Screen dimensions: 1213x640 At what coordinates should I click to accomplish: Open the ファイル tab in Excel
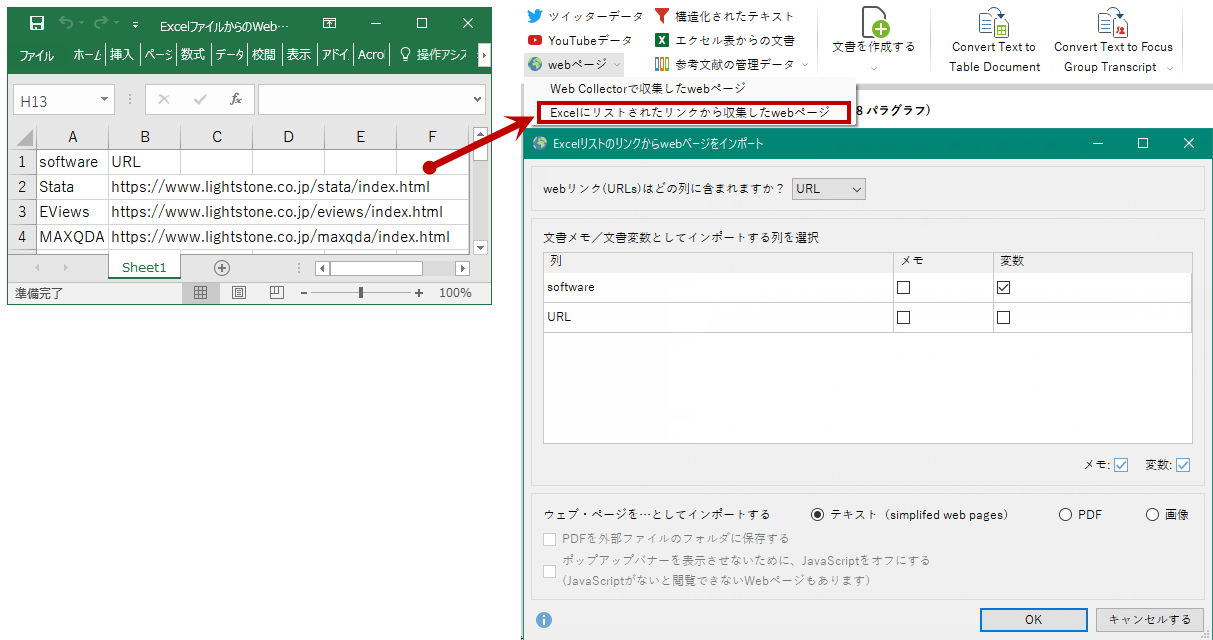(x=37, y=55)
